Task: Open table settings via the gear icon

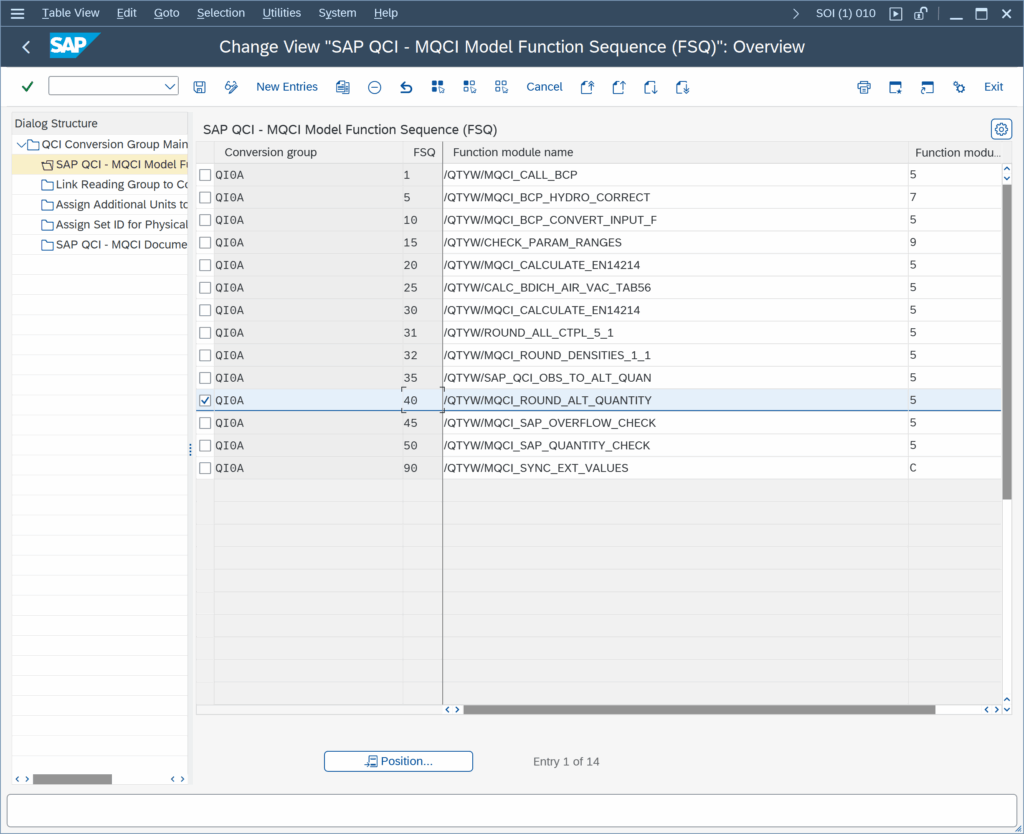Action: (x=1000, y=129)
